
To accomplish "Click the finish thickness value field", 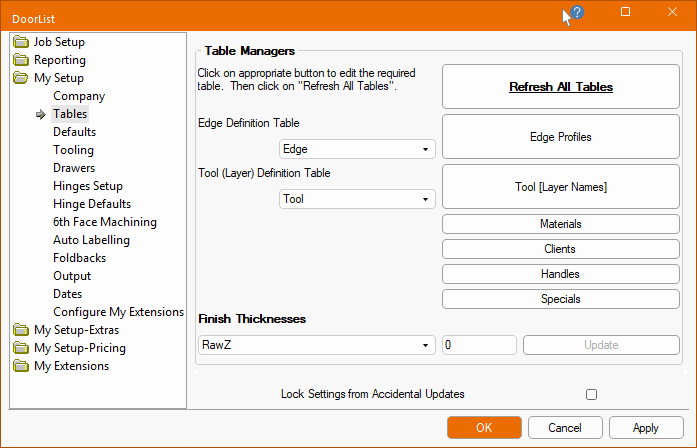I will [479, 345].
